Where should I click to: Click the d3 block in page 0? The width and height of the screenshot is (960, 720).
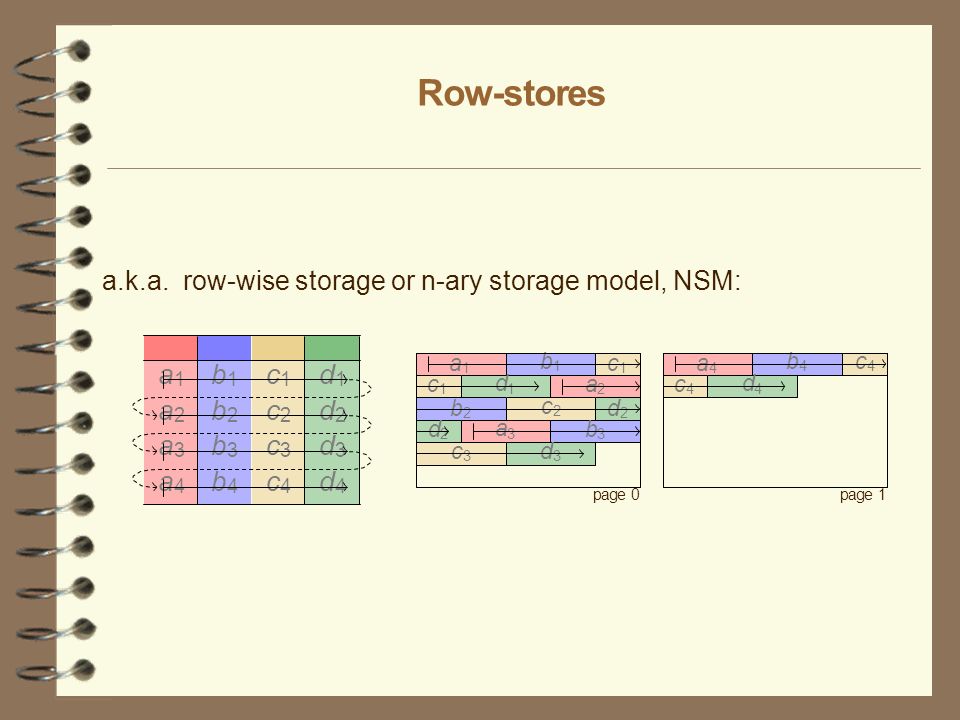pyautogui.click(x=551, y=454)
